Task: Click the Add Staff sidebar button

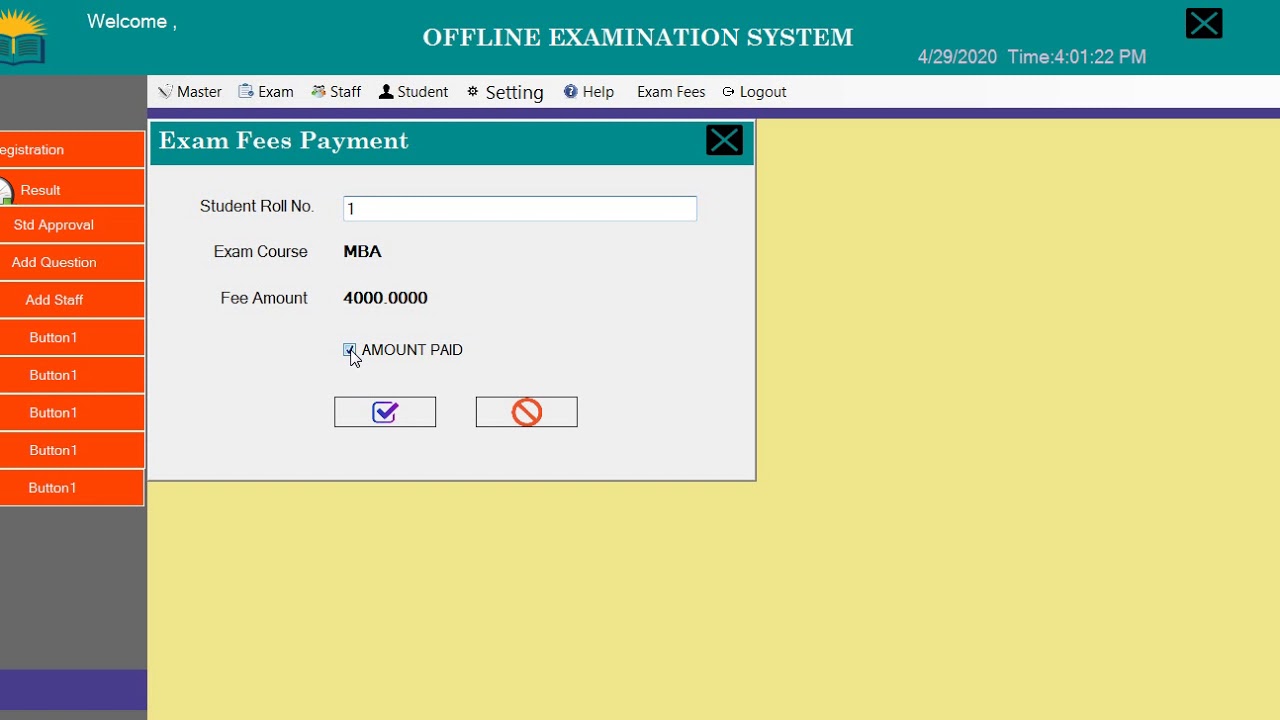Action: 72,300
